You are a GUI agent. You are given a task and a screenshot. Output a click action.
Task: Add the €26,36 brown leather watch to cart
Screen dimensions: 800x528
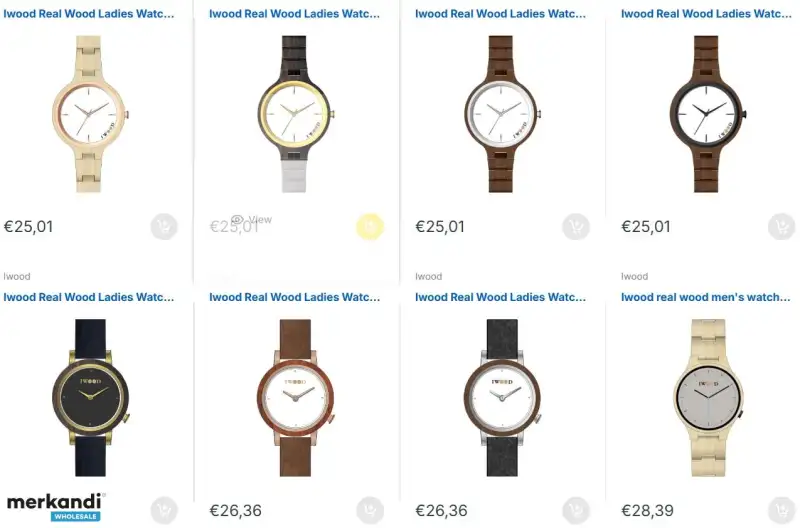click(370, 510)
